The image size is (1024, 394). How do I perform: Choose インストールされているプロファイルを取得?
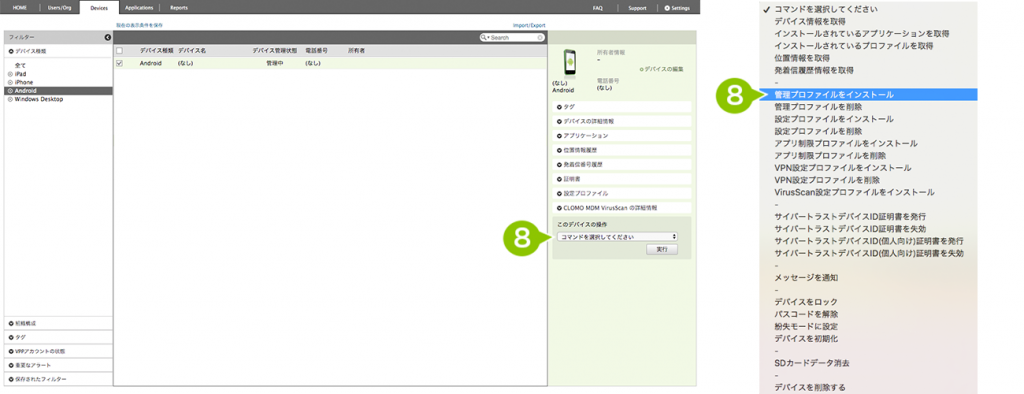click(854, 46)
